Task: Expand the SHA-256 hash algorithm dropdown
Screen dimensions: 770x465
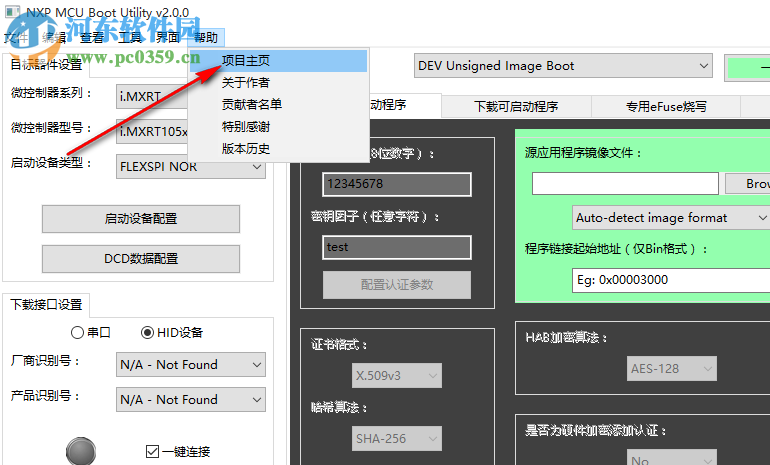Action: (397, 438)
